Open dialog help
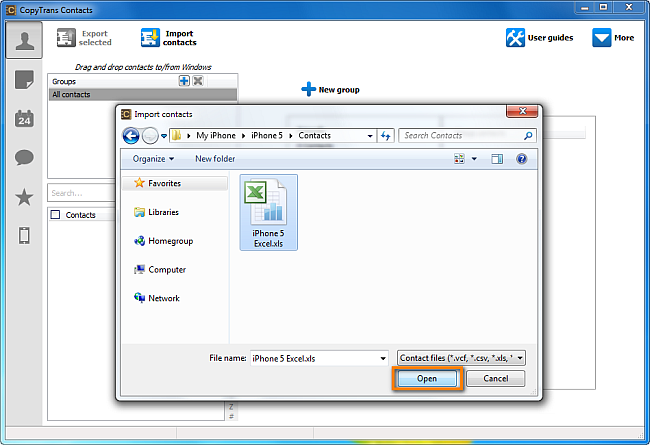Viewport: 650px width, 445px height. tap(521, 159)
